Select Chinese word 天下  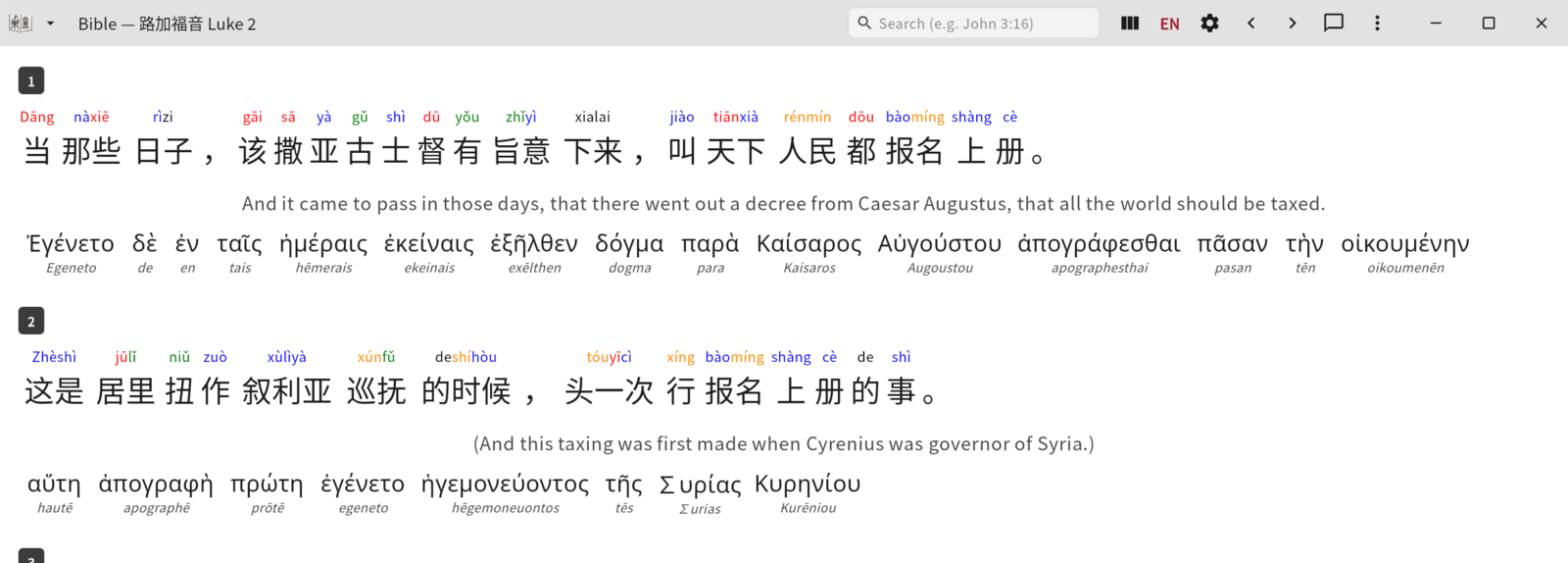pos(736,151)
